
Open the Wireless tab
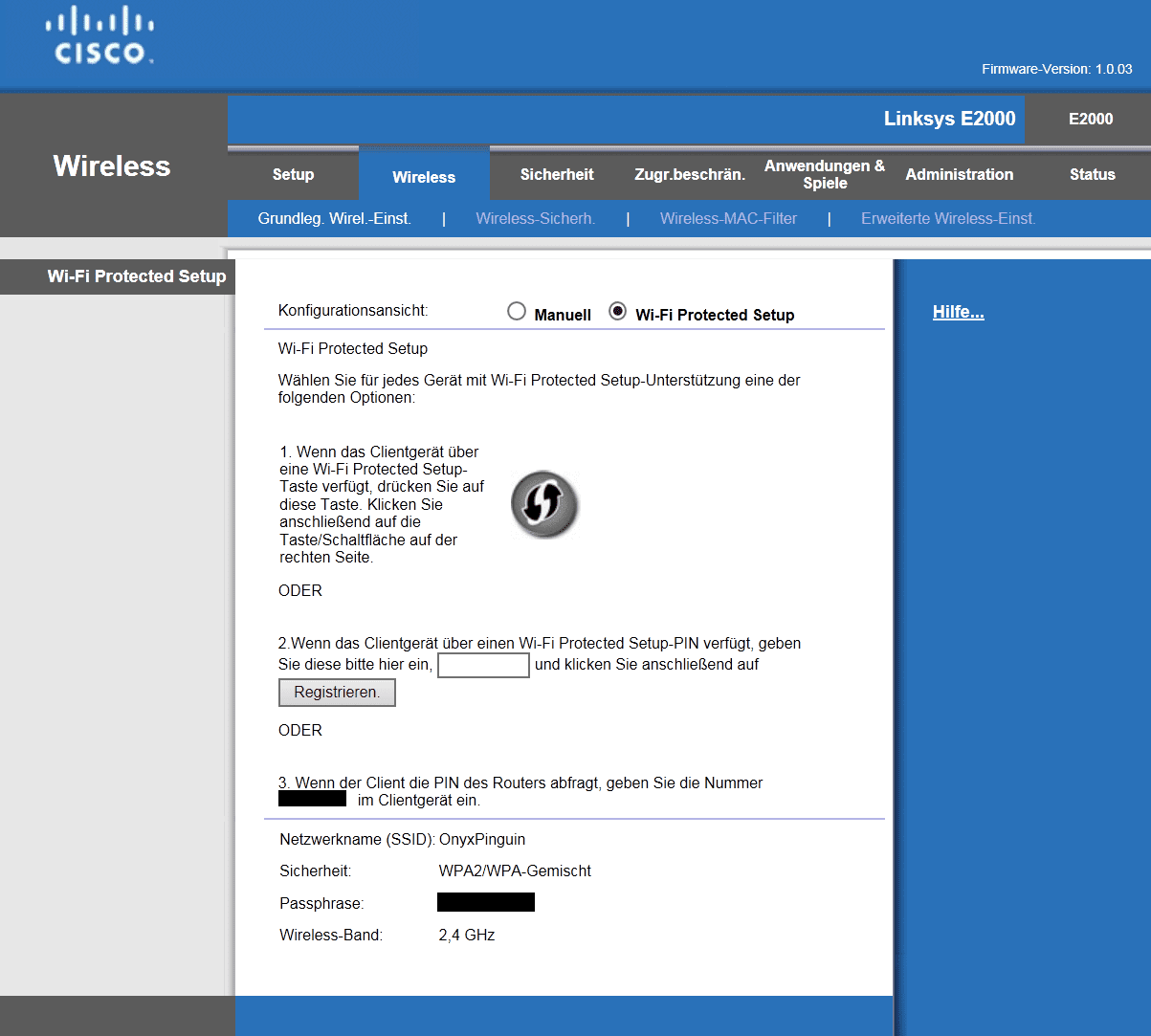tap(424, 176)
